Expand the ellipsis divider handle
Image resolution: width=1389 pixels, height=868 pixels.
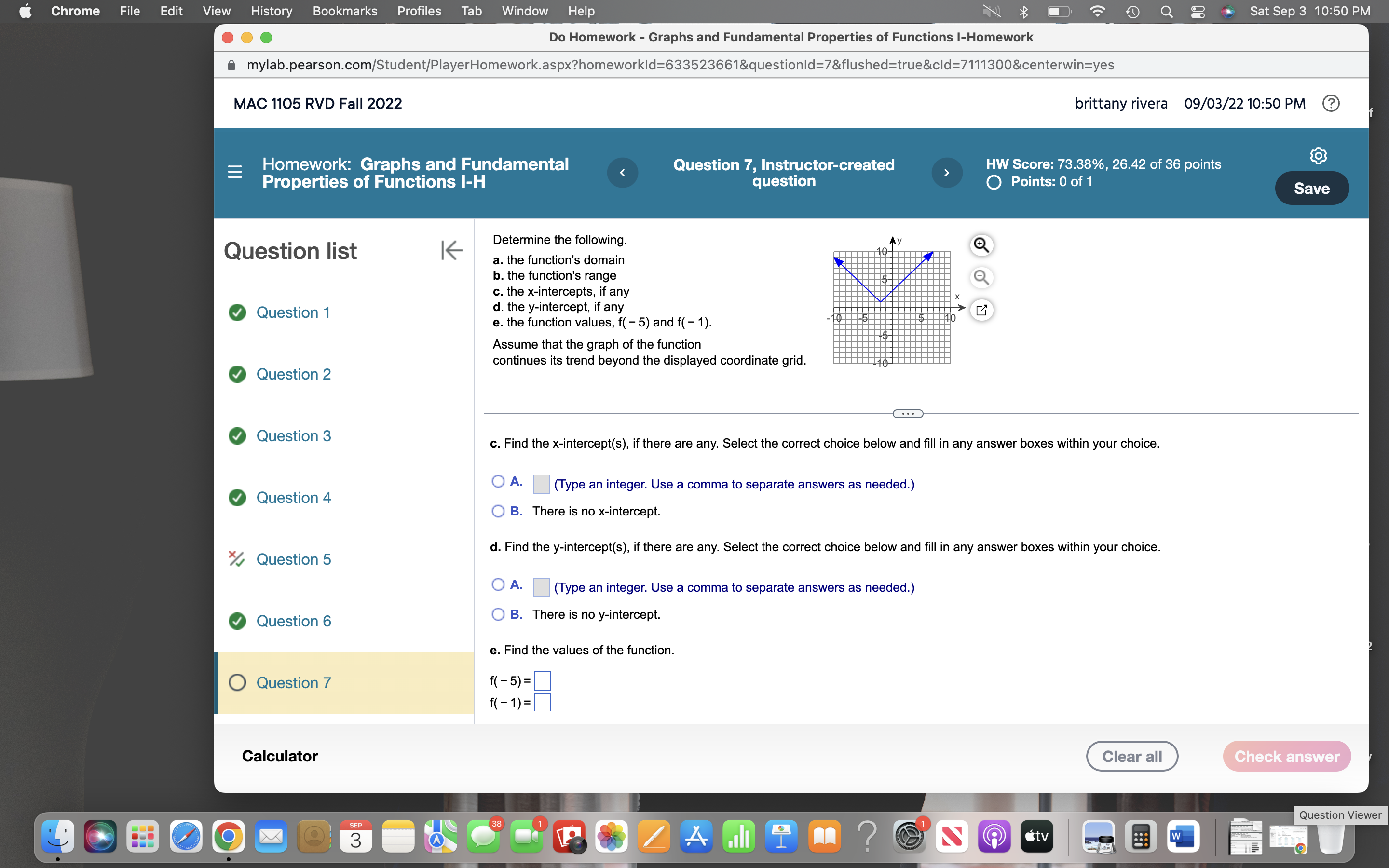pyautogui.click(x=908, y=414)
